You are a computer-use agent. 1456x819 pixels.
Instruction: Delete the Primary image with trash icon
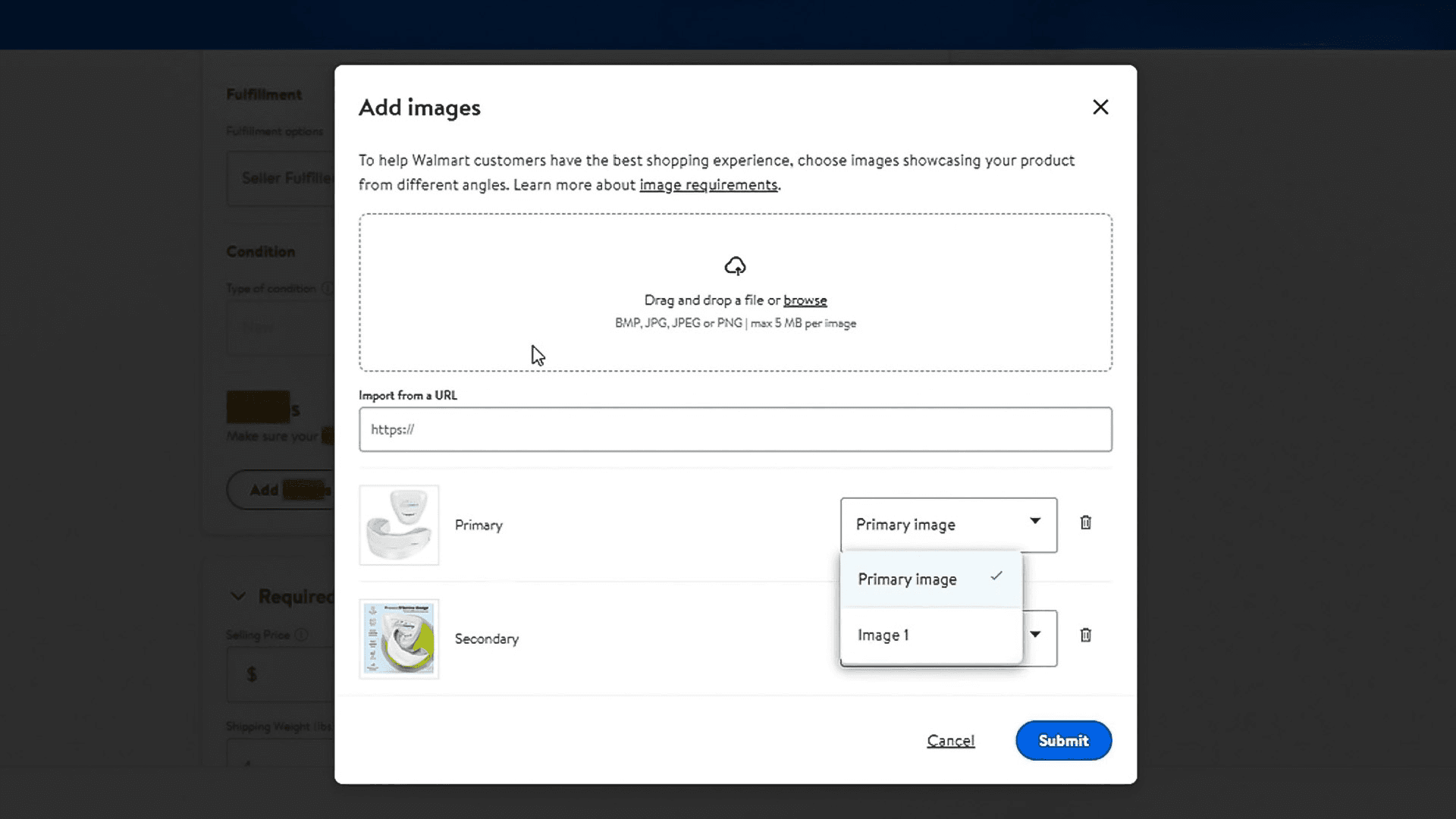tap(1085, 522)
